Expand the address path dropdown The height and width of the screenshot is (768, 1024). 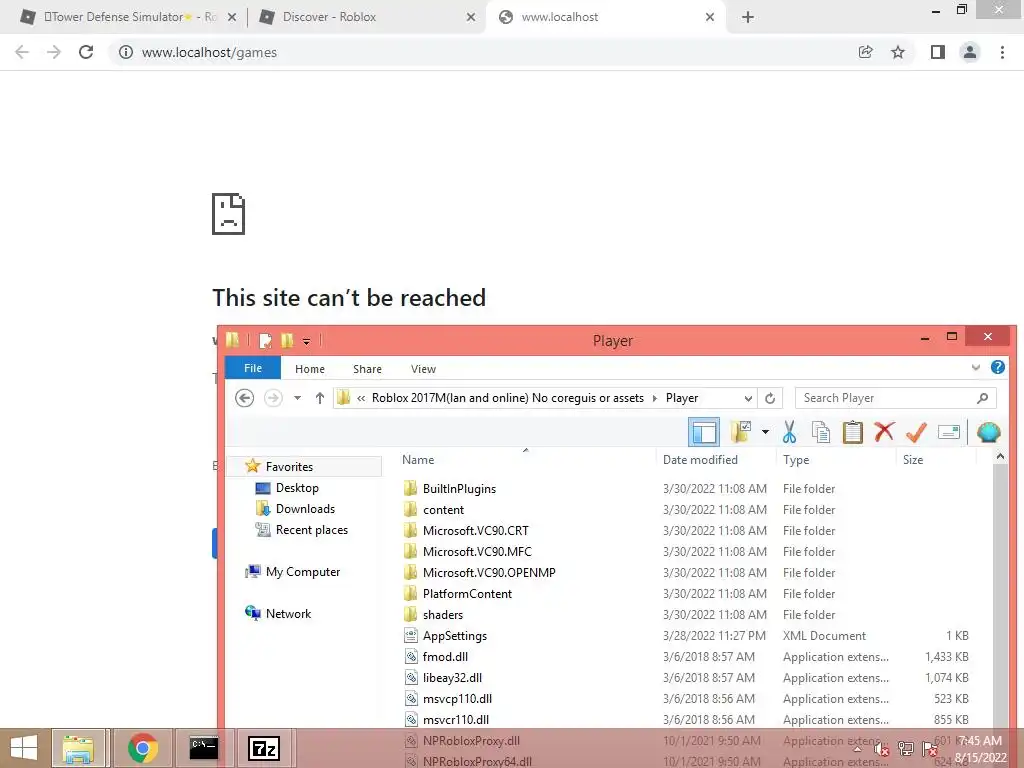(748, 398)
